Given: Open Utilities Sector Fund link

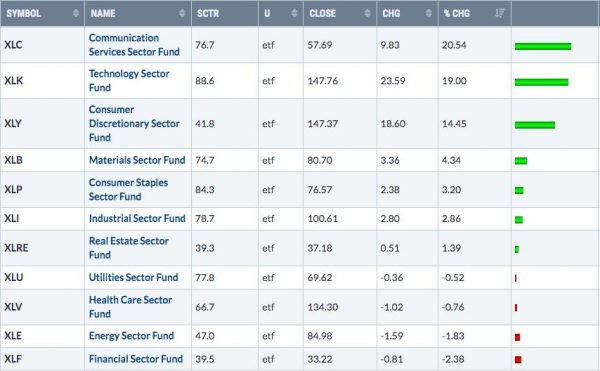Looking at the screenshot, I should (x=134, y=277).
